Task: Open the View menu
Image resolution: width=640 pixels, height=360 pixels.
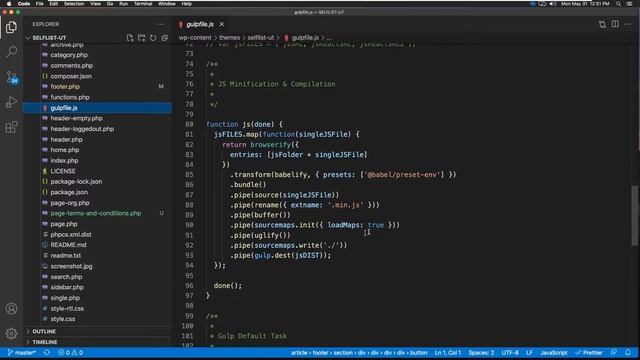Action: (x=96, y=4)
